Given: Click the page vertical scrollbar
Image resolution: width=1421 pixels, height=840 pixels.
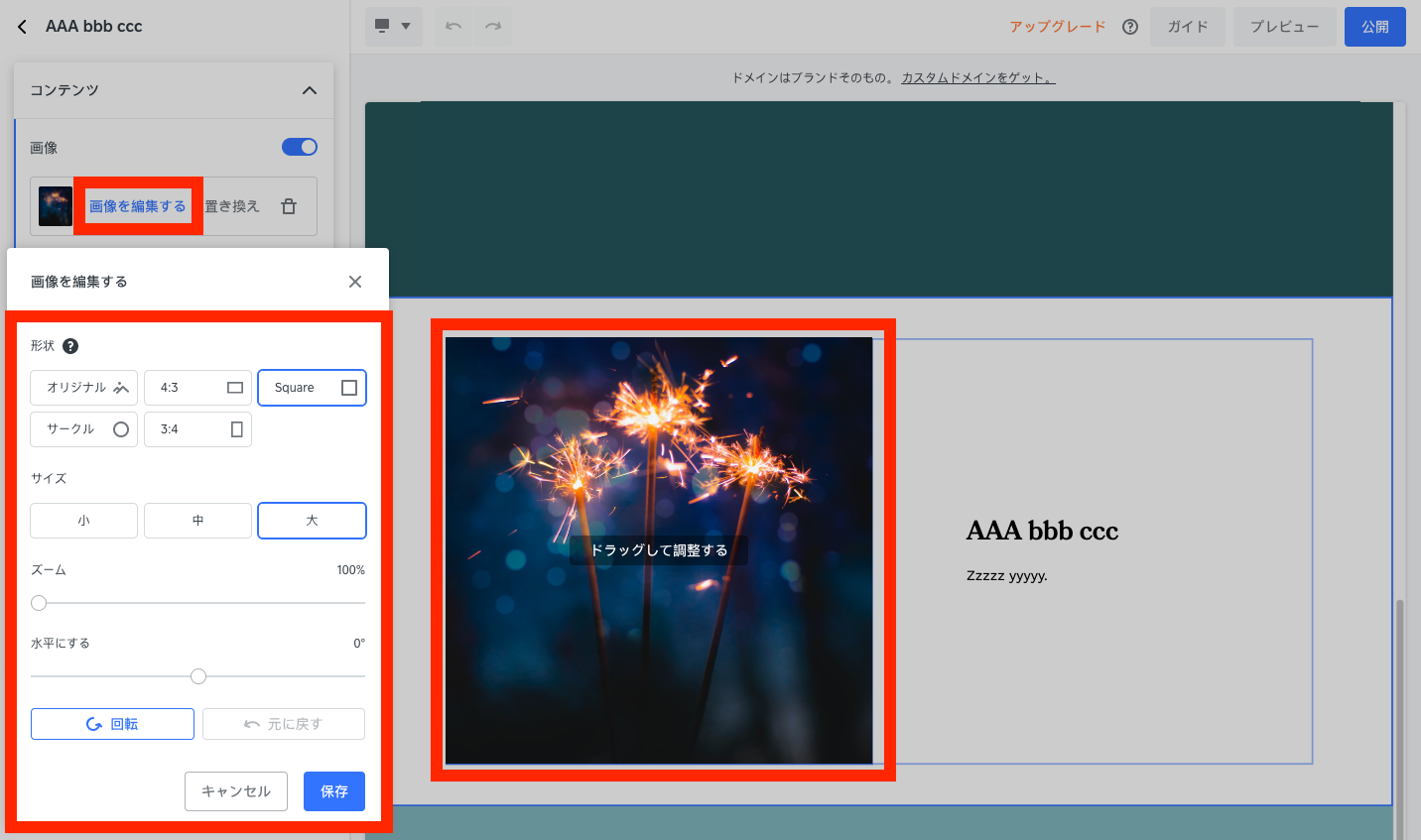Looking at the screenshot, I should tap(1400, 719).
